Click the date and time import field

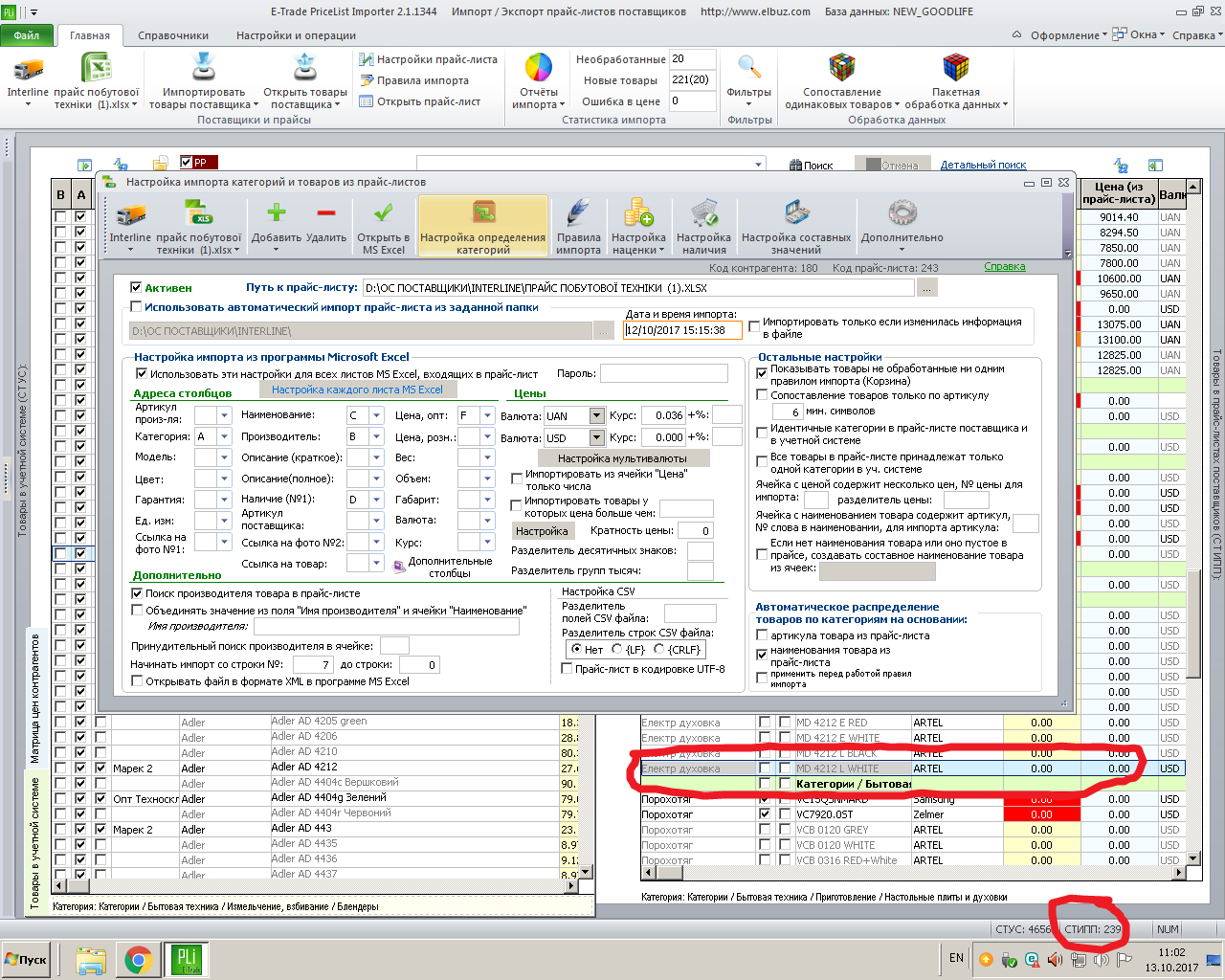tap(682, 330)
